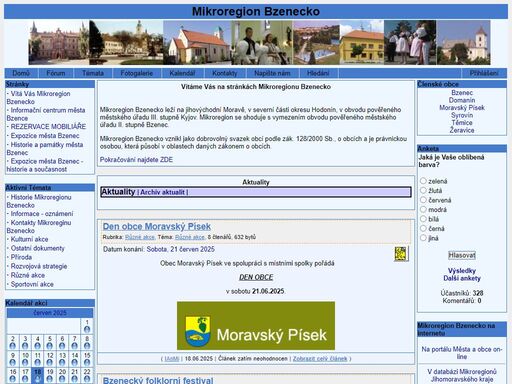Image resolution: width=512 pixels, height=384 pixels.
Task: Open the Fórum menu item
Action: 56,73
